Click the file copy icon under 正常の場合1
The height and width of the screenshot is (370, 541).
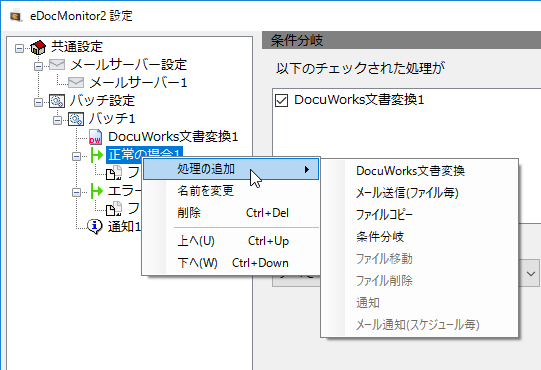[114, 173]
